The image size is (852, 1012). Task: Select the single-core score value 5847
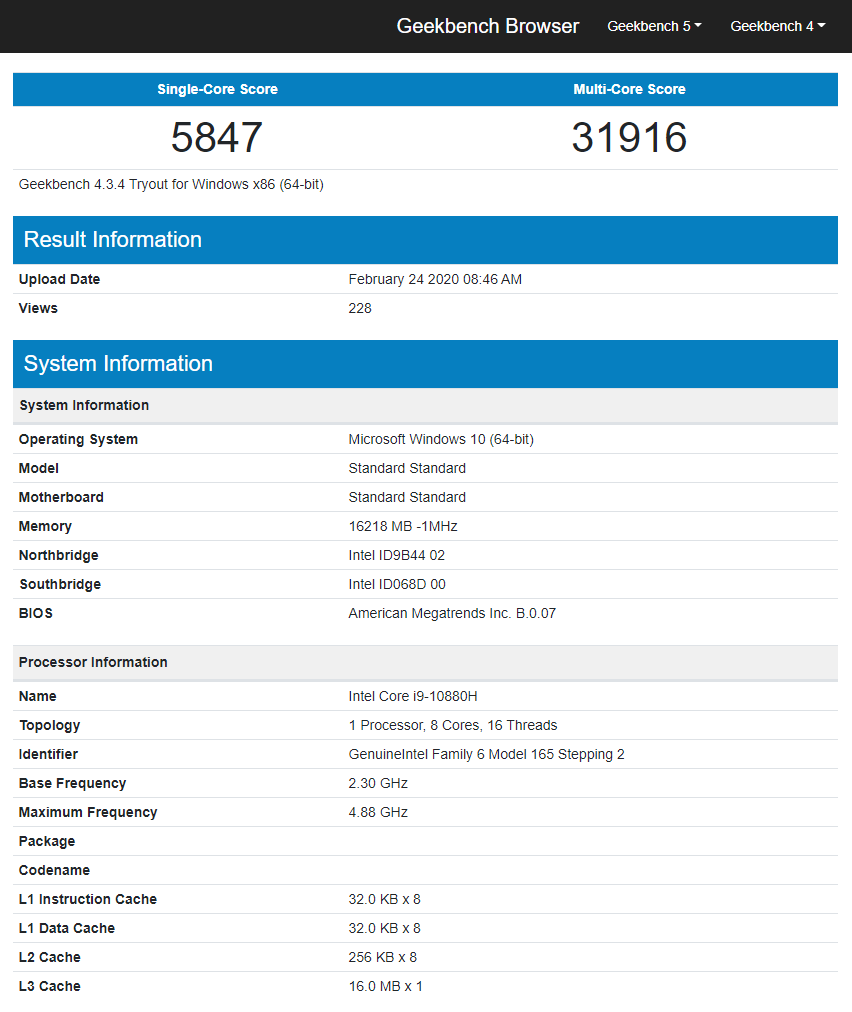click(x=217, y=137)
